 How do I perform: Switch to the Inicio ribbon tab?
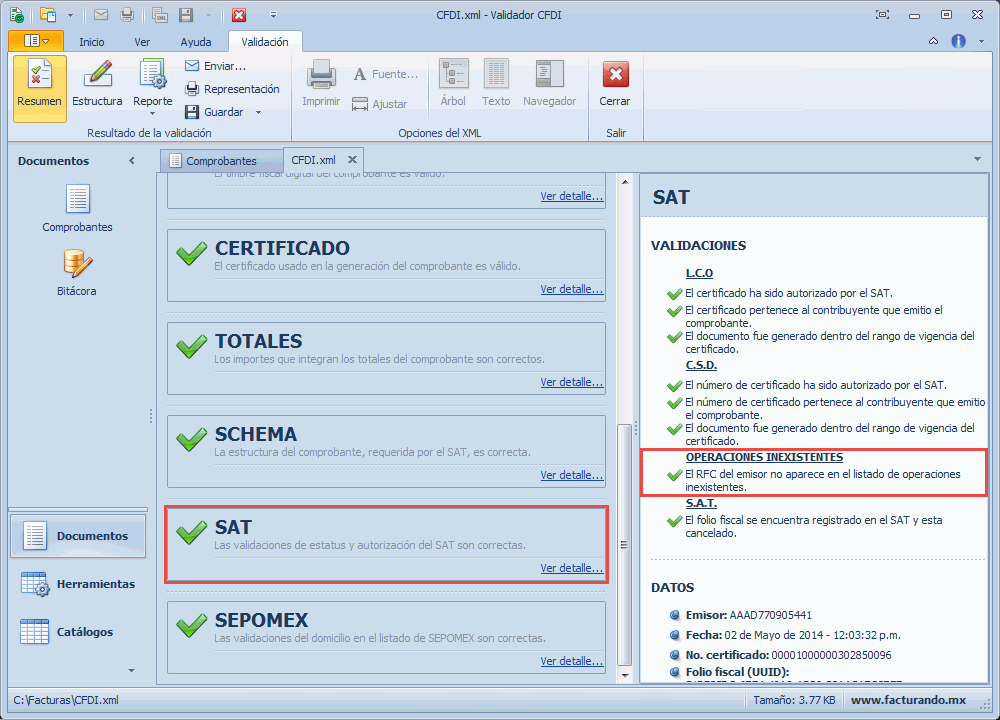[x=91, y=42]
